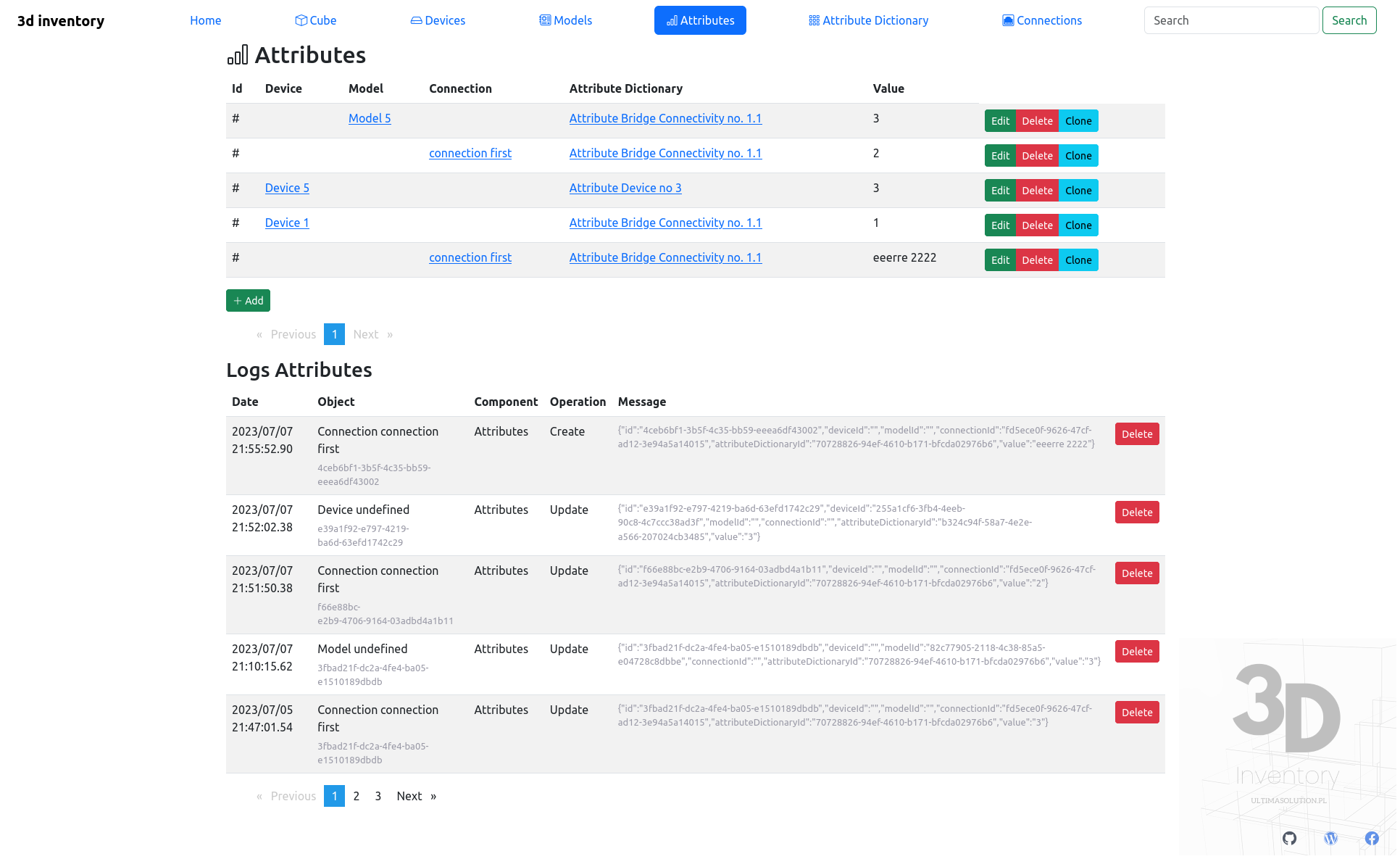The image size is (1400, 859).
Task: Open the Attribute Dictionary page
Action: tap(868, 20)
